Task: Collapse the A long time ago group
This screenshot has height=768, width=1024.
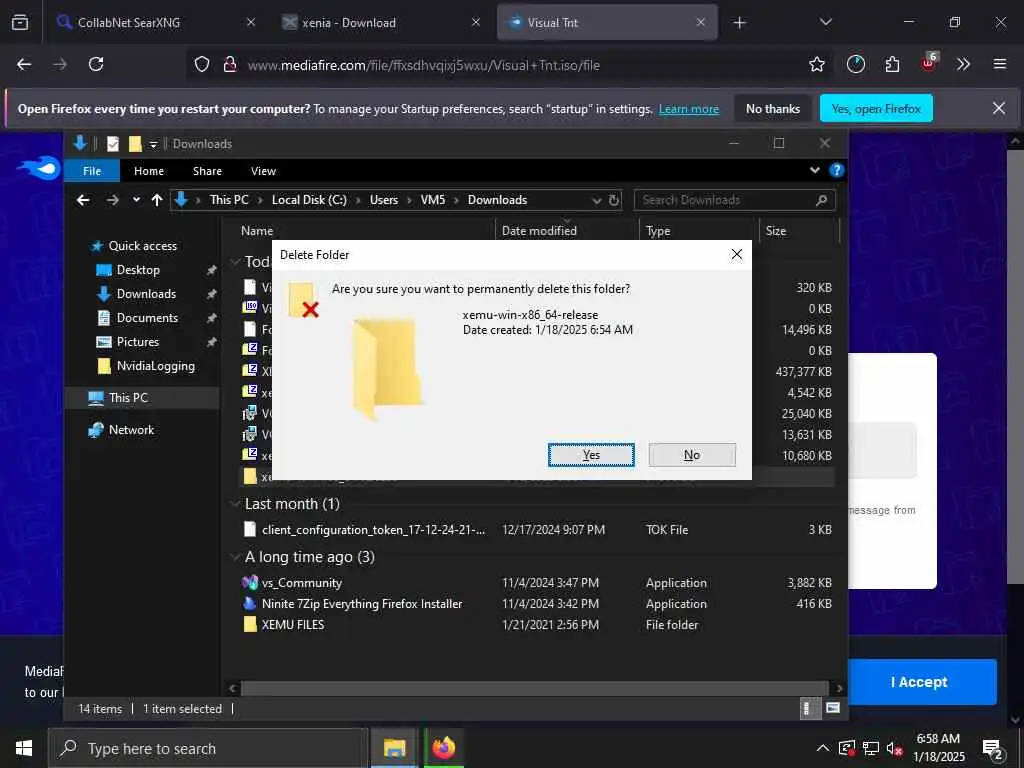Action: 235,556
